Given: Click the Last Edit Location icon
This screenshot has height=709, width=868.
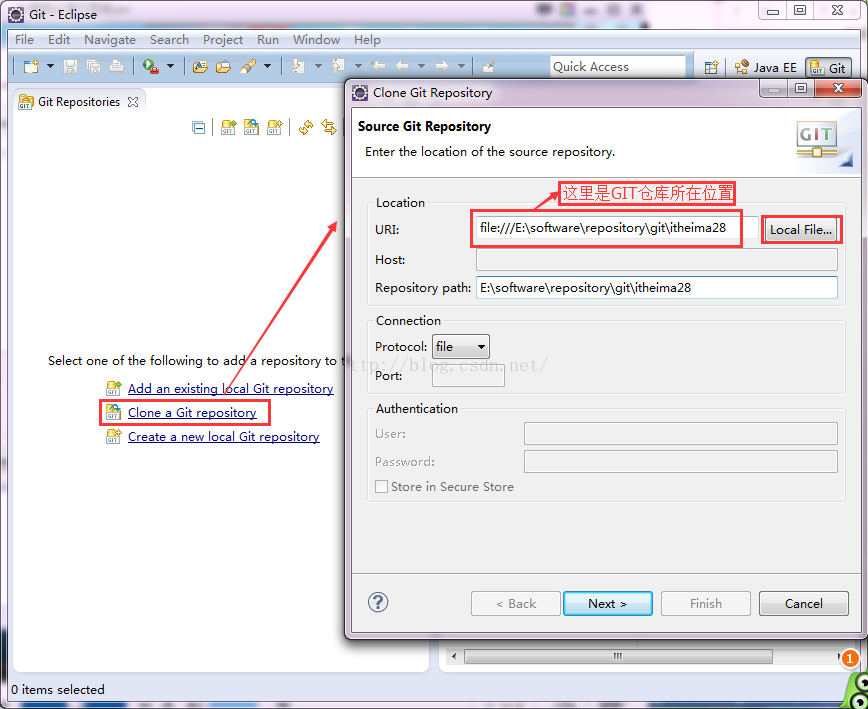Looking at the screenshot, I should pos(379,66).
